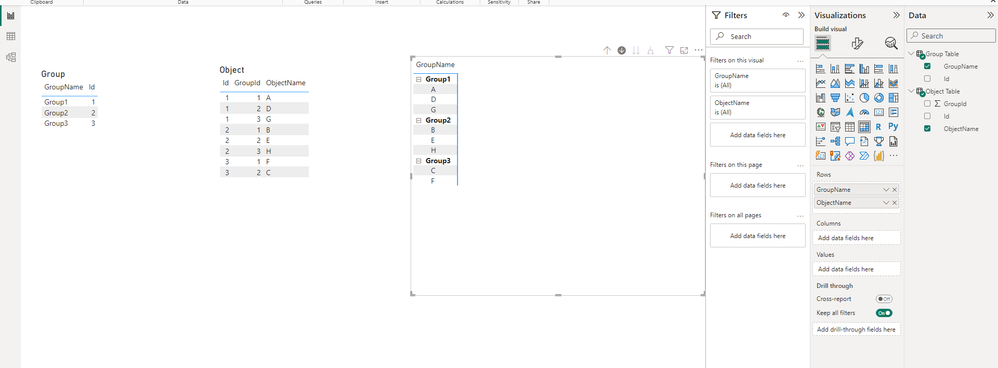Select the clustered column chart visual

[x=864, y=69]
